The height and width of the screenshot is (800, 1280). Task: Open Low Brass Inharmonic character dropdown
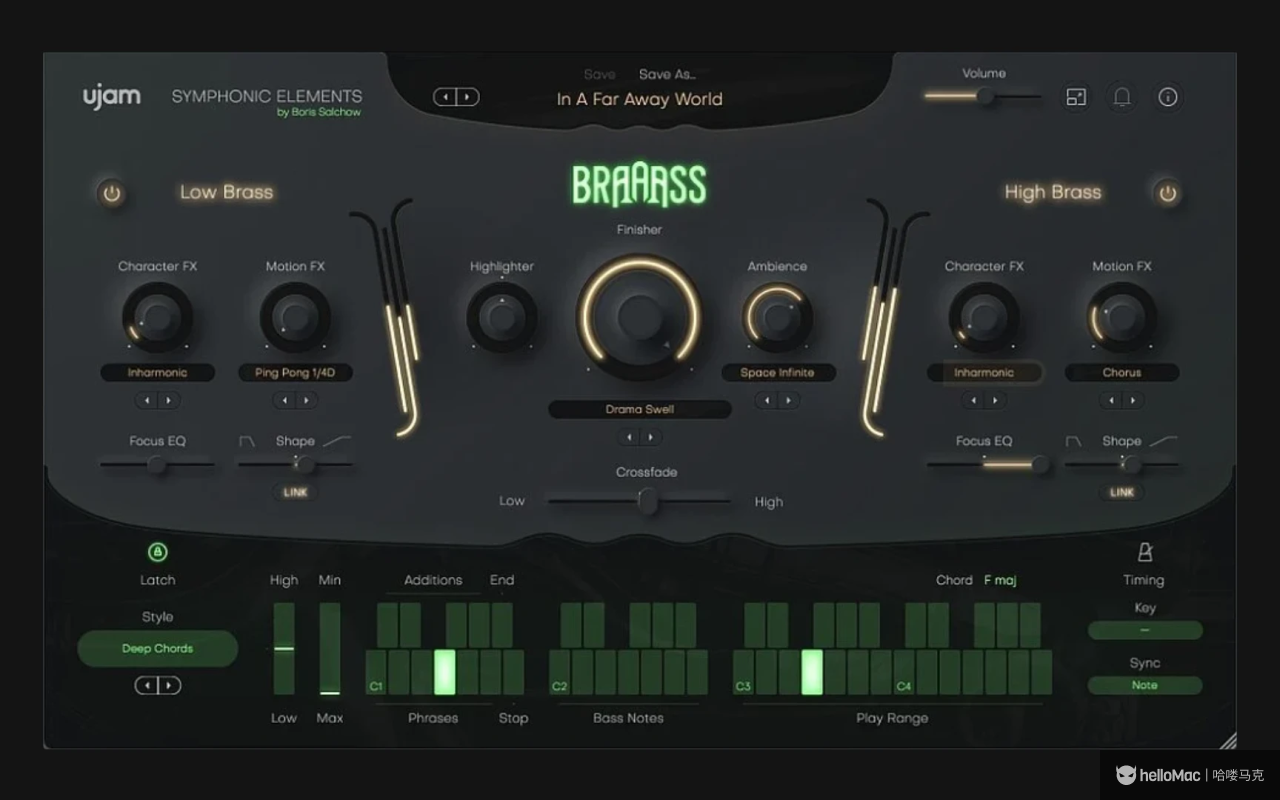pos(157,373)
